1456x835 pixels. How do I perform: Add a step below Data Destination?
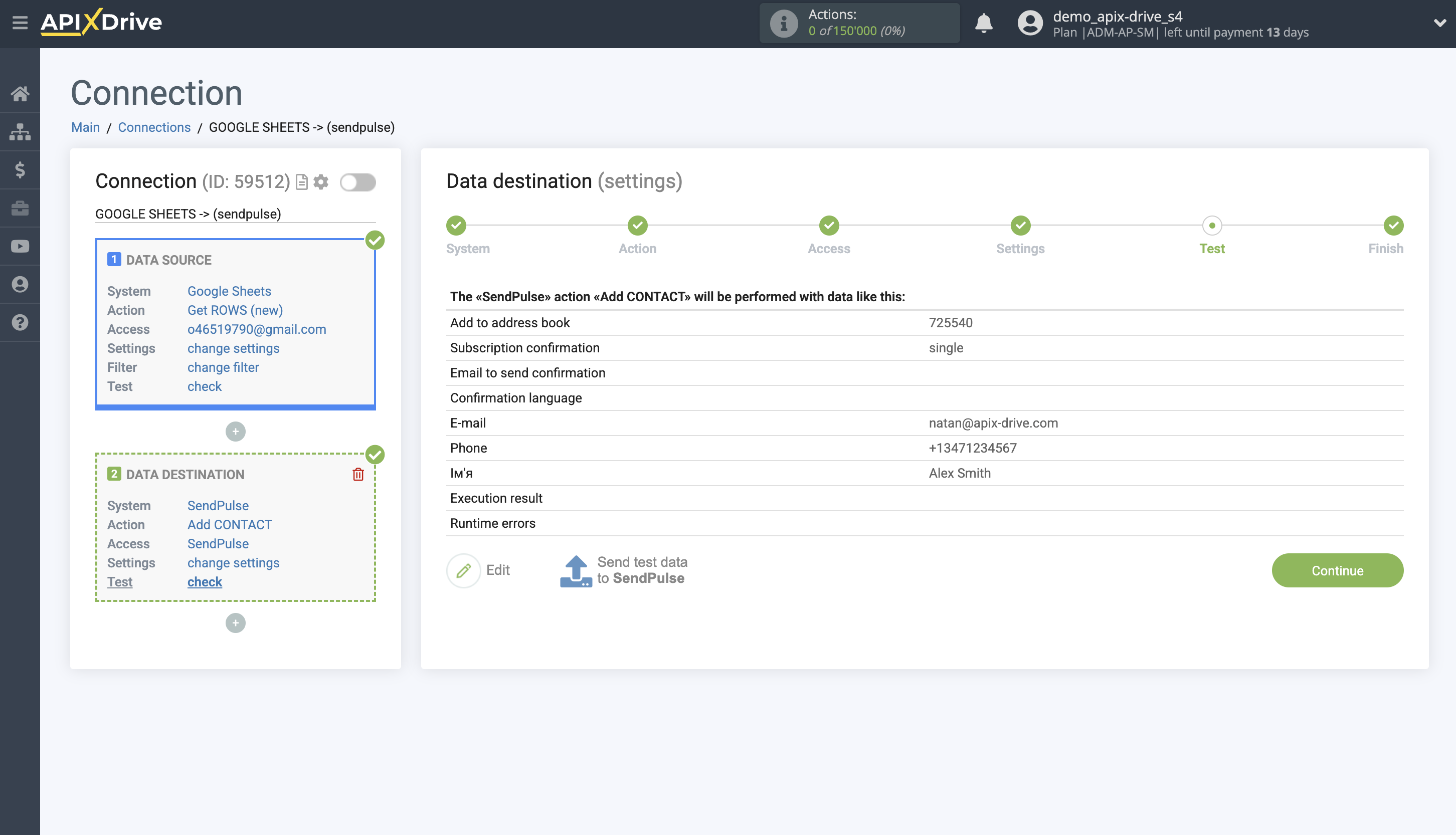click(236, 623)
